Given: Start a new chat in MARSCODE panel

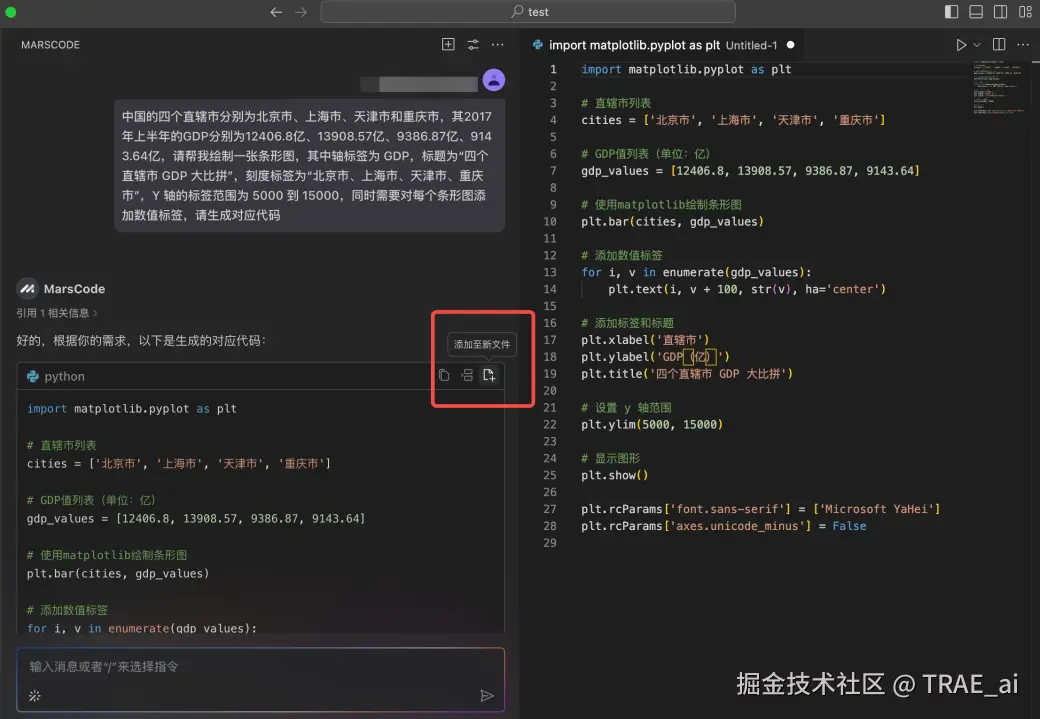Looking at the screenshot, I should pos(448,44).
